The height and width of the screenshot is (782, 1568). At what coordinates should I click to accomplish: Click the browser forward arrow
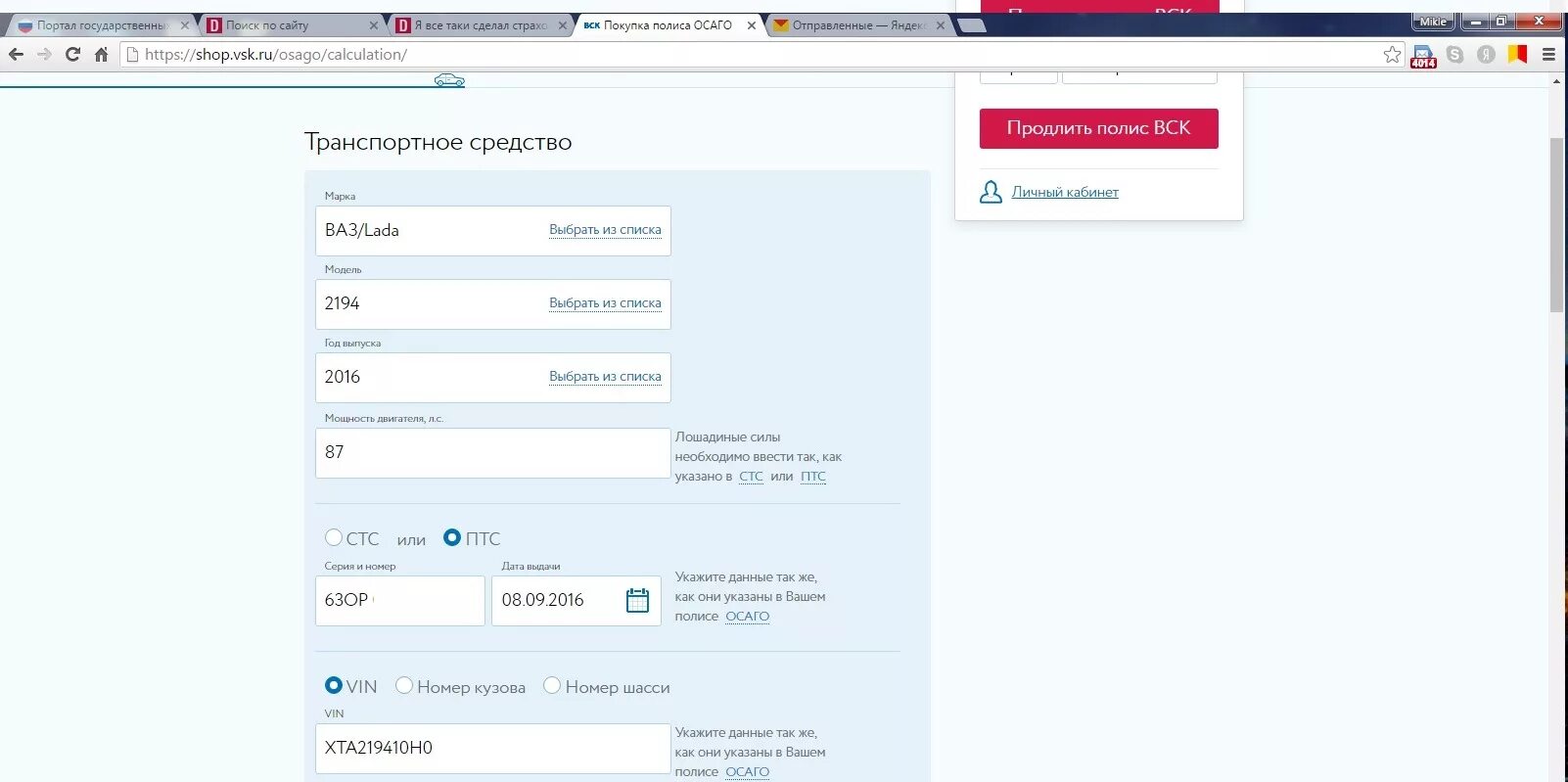click(44, 55)
